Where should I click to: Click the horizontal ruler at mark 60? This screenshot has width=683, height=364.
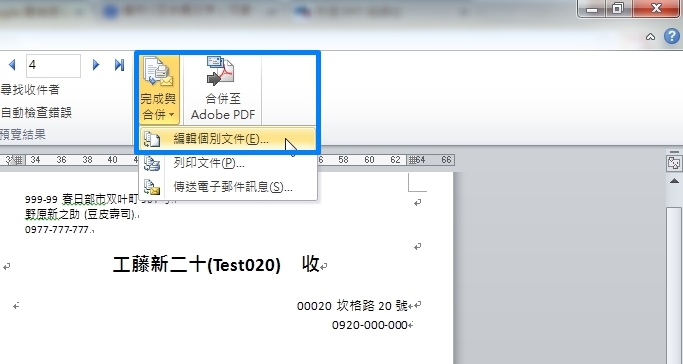pyautogui.click(x=369, y=160)
